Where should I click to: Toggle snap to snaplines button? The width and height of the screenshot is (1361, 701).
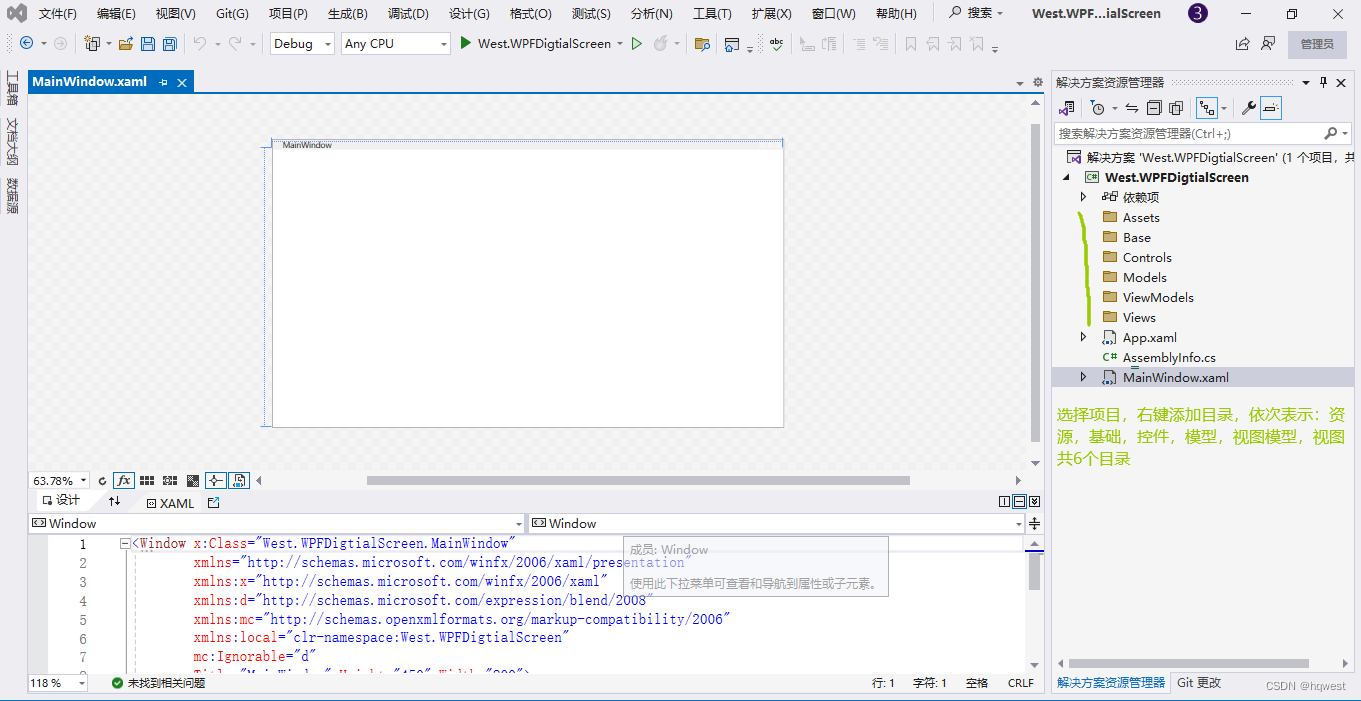(x=216, y=481)
